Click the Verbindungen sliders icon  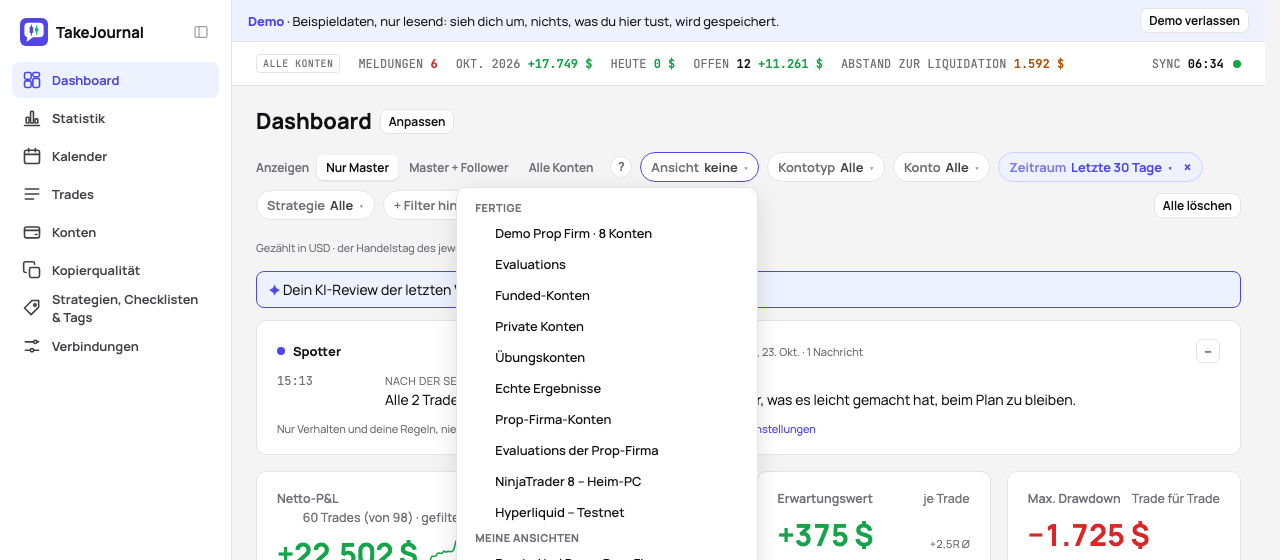click(32, 346)
